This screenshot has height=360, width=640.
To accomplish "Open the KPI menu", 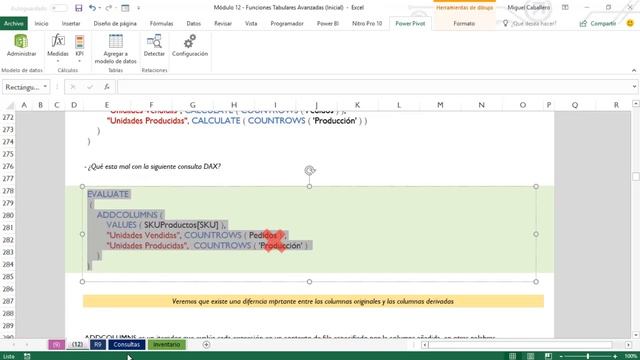I will point(80,48).
